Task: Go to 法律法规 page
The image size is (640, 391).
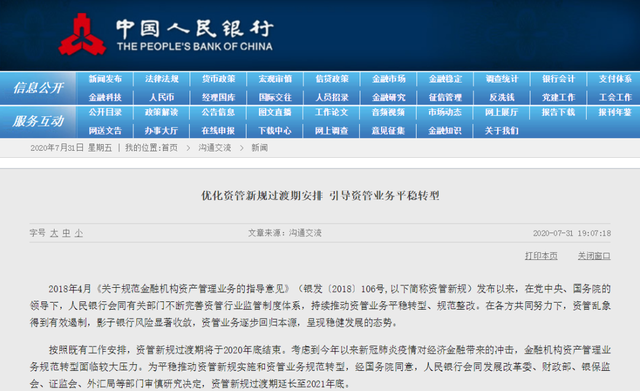Action: point(162,79)
